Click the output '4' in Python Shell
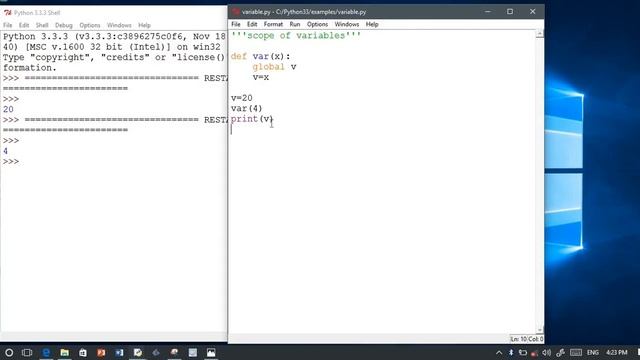 [5, 151]
